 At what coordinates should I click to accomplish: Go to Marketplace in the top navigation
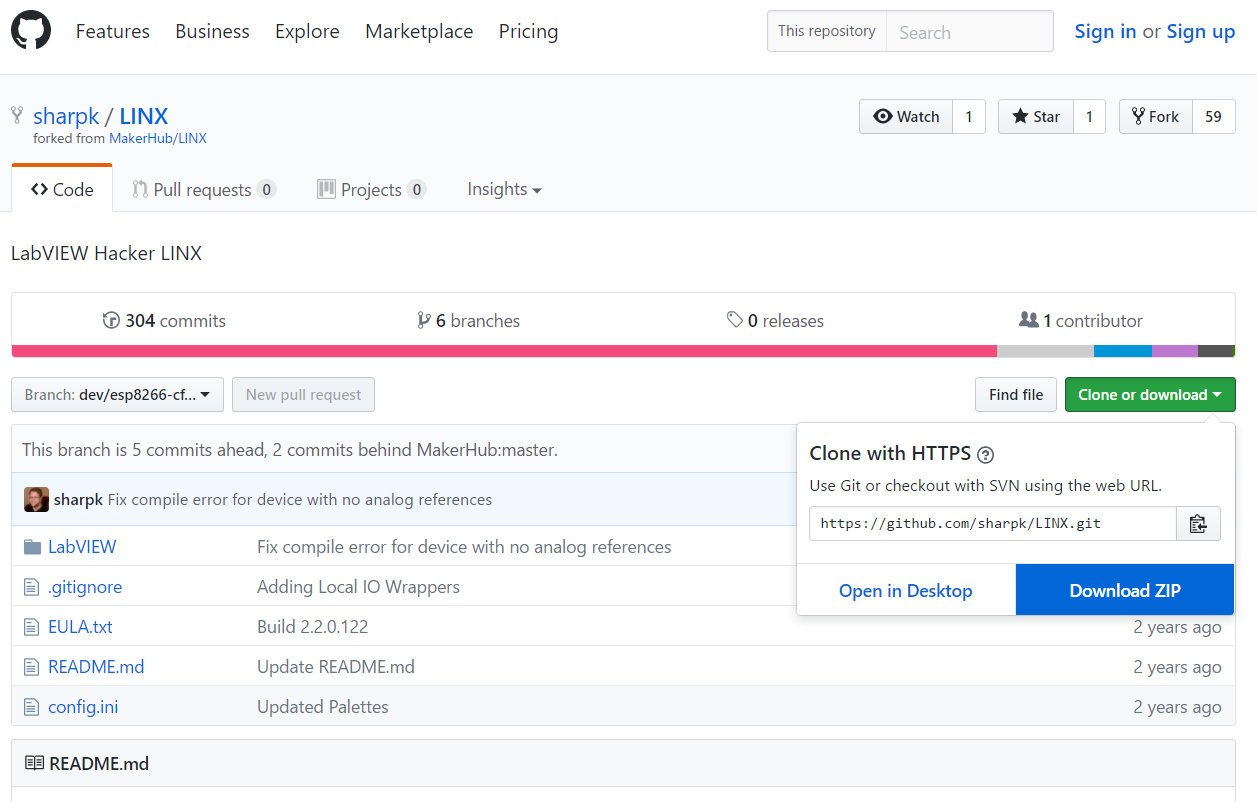[419, 31]
